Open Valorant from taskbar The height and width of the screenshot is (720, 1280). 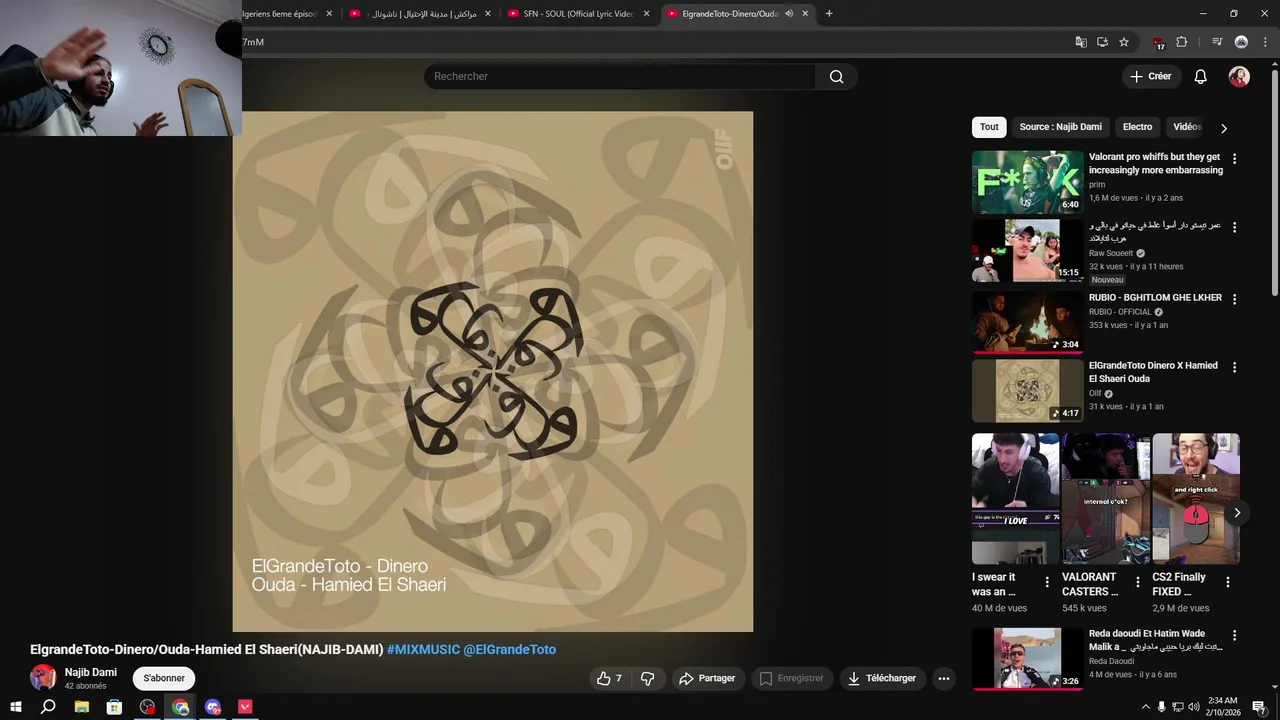click(245, 707)
